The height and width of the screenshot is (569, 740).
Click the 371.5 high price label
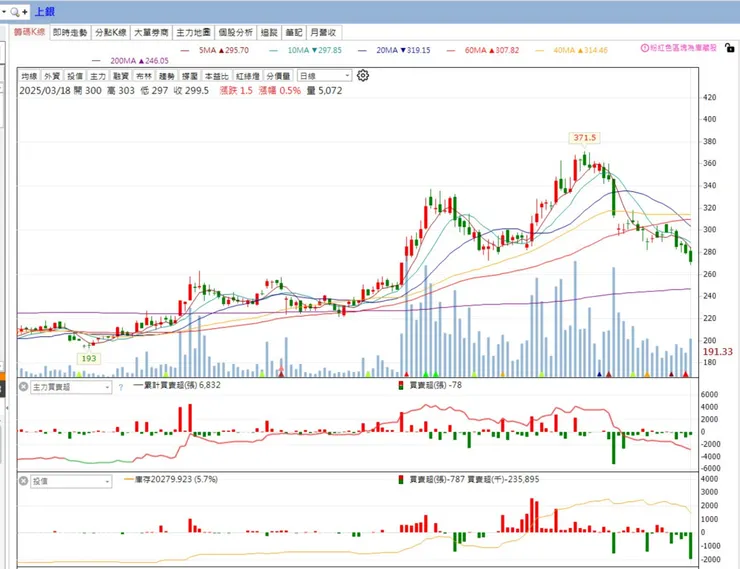(x=584, y=138)
